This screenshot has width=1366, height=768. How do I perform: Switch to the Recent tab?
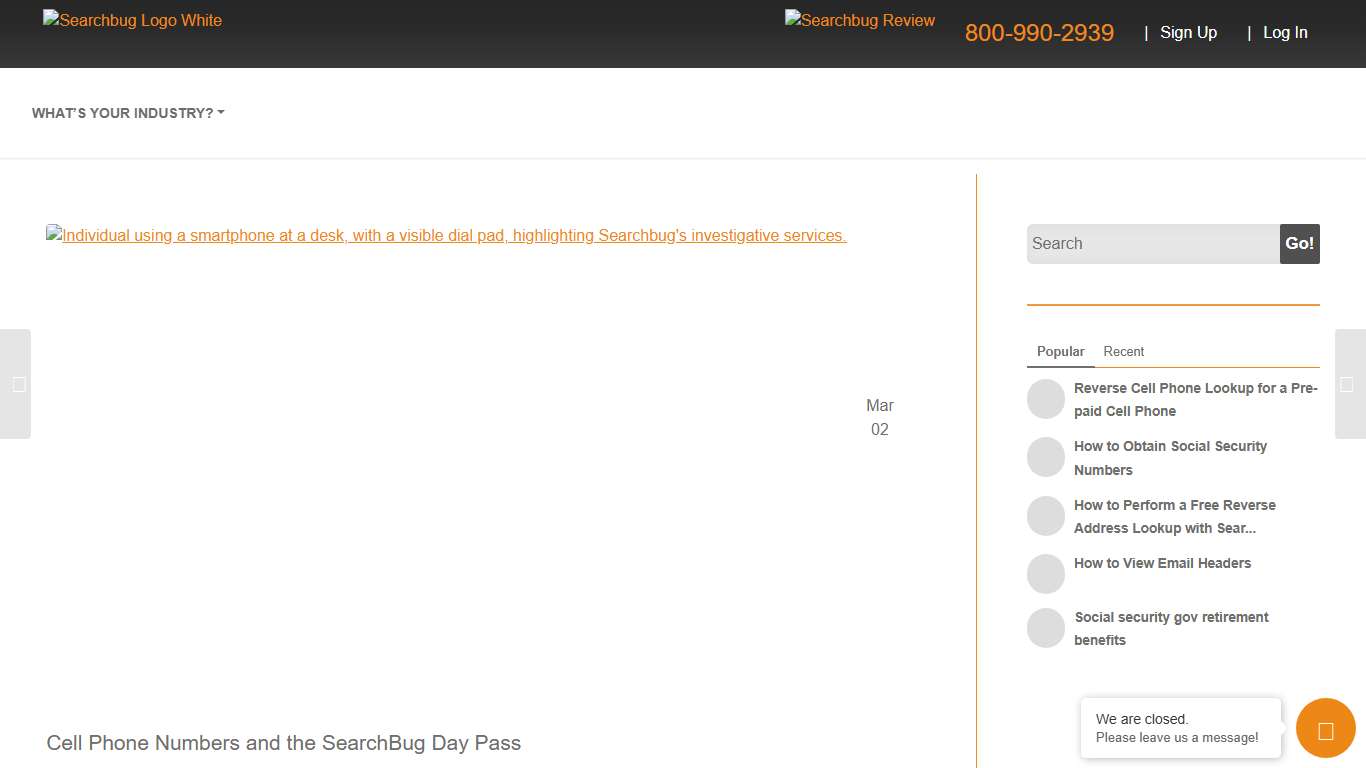1123,352
